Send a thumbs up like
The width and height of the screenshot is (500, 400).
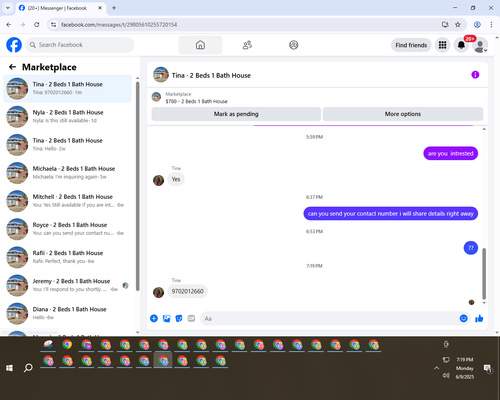click(479, 318)
